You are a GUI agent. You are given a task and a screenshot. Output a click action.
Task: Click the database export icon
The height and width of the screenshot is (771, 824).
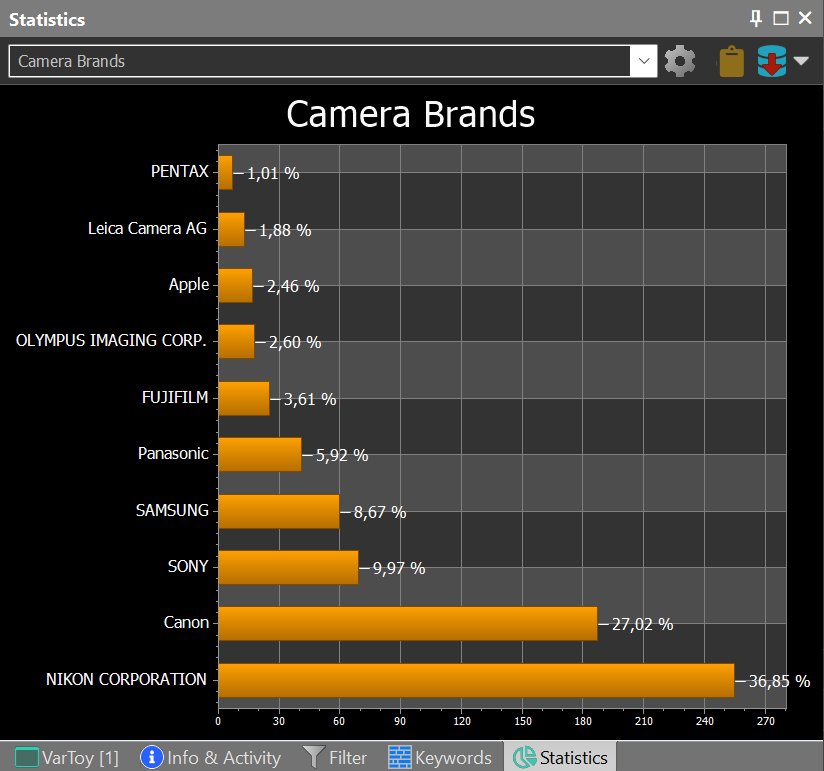click(770, 60)
